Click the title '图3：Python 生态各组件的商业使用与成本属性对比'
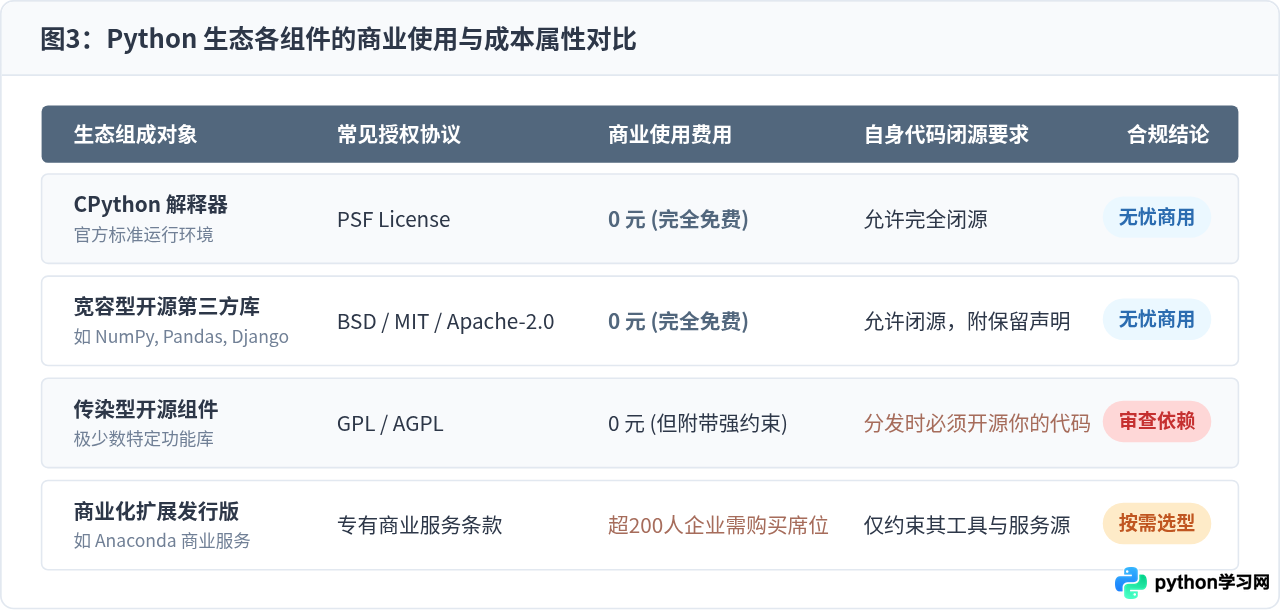This screenshot has height=610, width=1280. pos(338,40)
